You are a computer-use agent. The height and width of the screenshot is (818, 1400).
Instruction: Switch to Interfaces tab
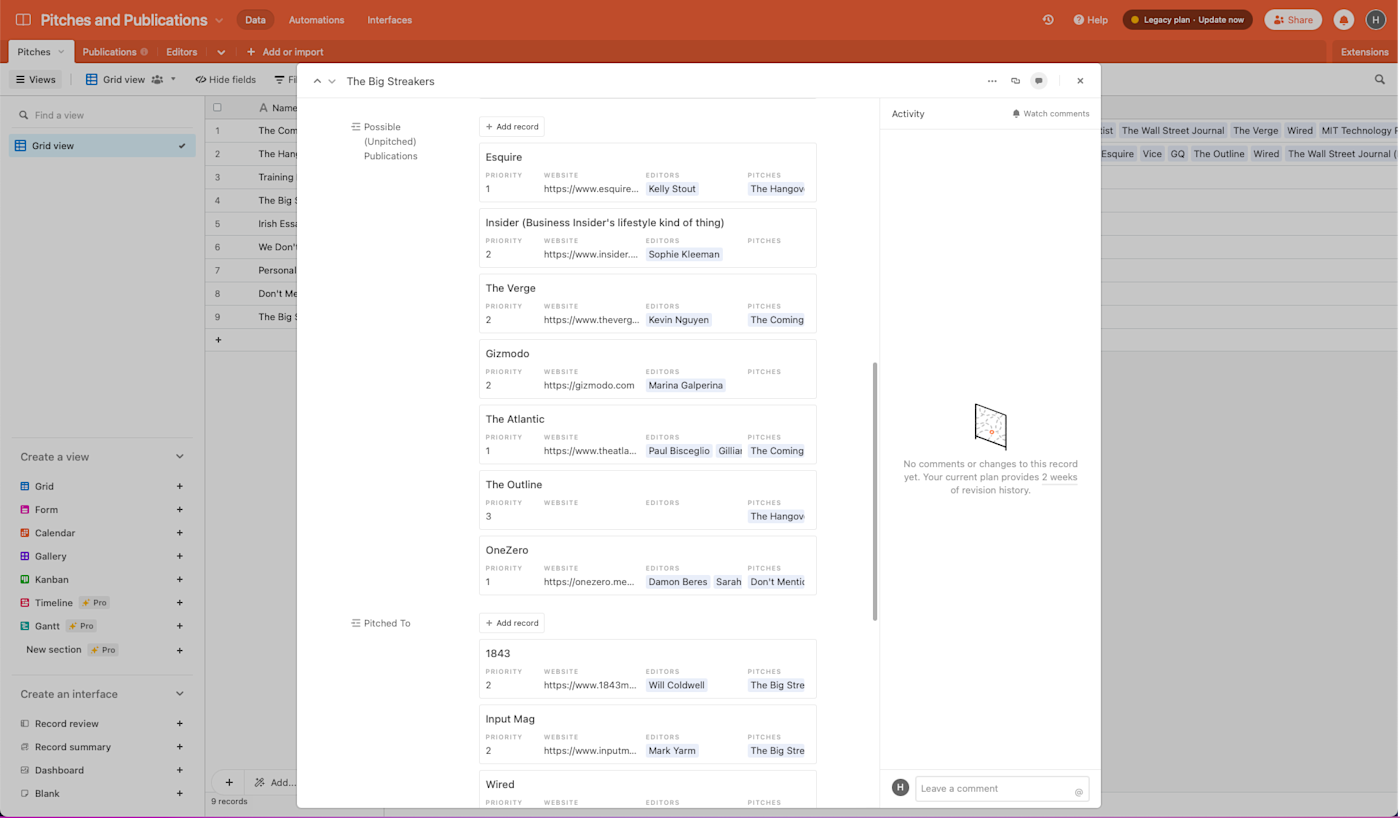coord(389,20)
